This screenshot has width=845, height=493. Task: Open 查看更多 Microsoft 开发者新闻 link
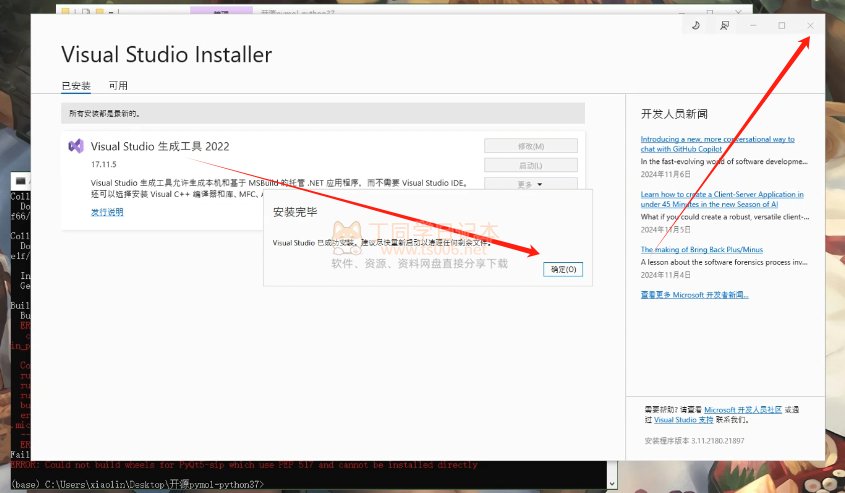coord(694,295)
